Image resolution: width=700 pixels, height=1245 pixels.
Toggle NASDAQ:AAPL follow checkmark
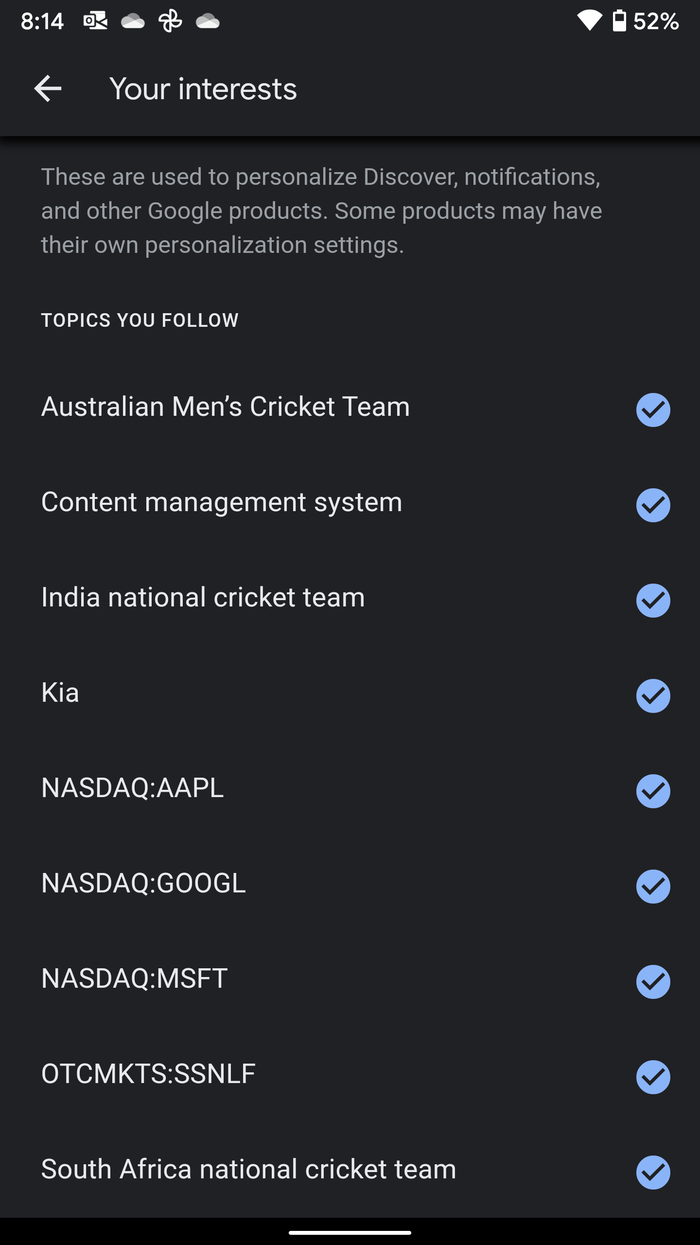(x=653, y=791)
